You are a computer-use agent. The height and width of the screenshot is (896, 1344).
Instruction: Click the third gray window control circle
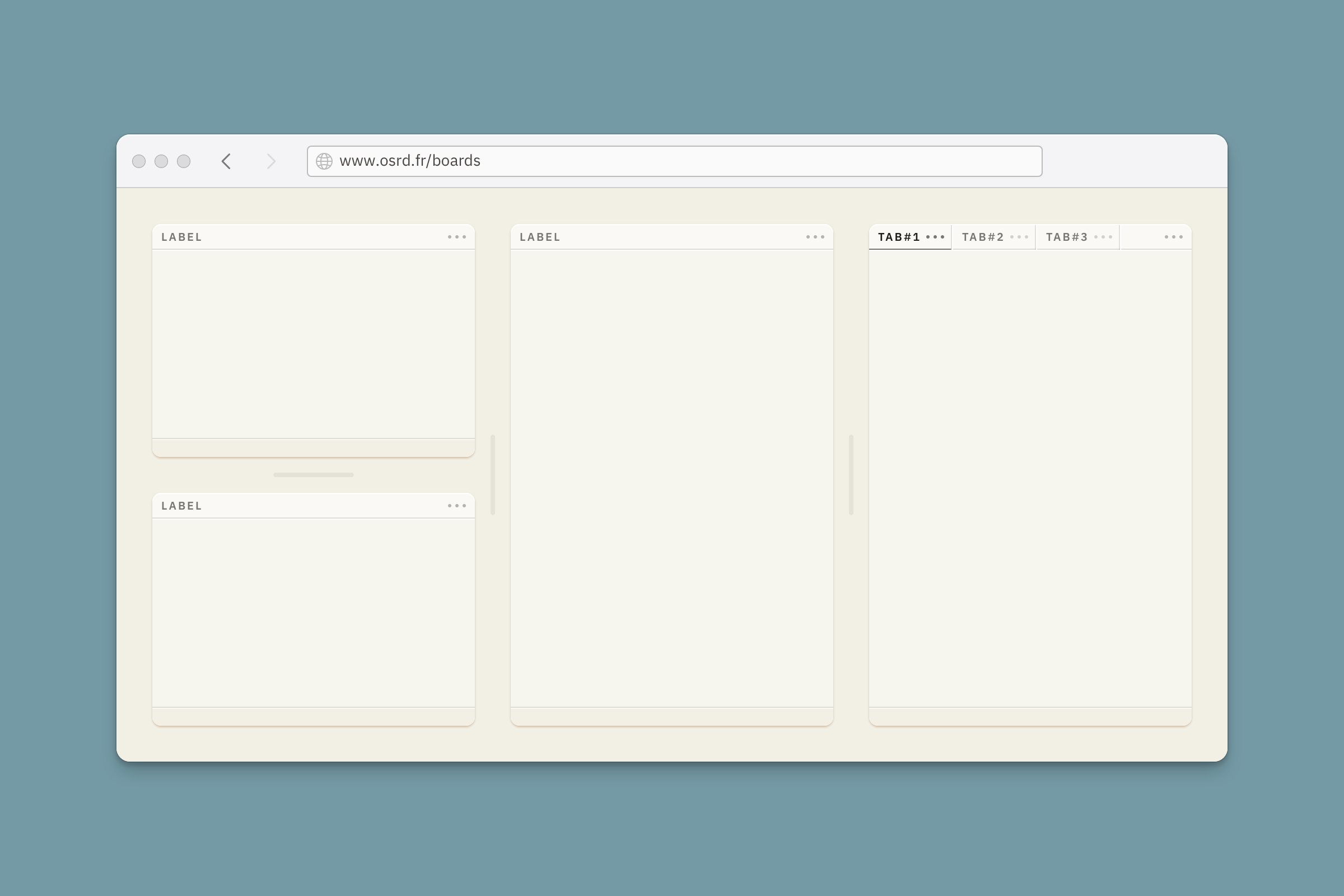184,161
